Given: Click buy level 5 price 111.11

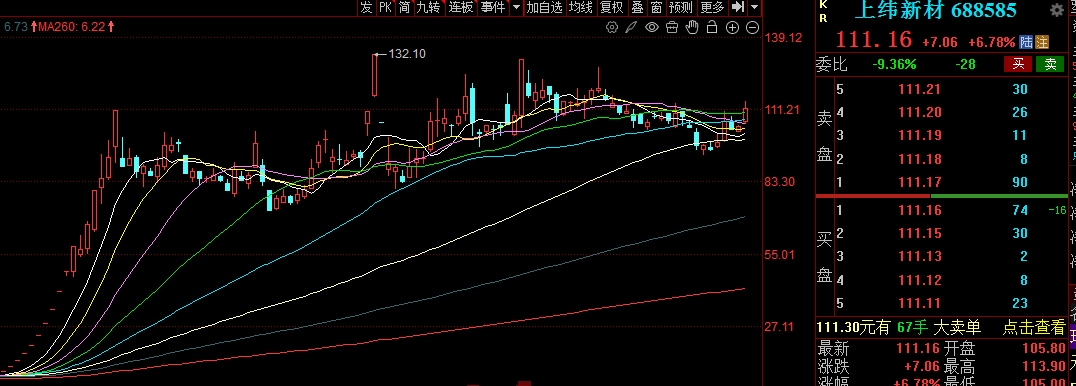Looking at the screenshot, I should click(x=920, y=304).
